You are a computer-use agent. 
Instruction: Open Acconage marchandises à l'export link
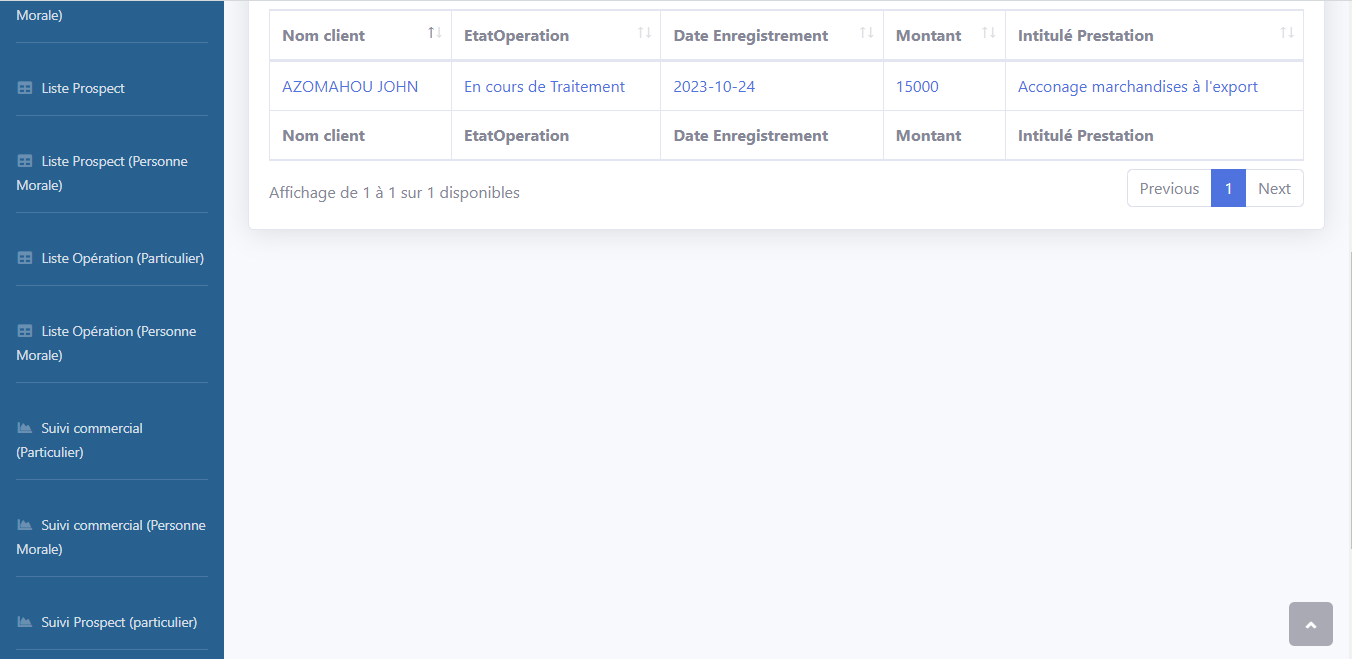(x=1137, y=87)
